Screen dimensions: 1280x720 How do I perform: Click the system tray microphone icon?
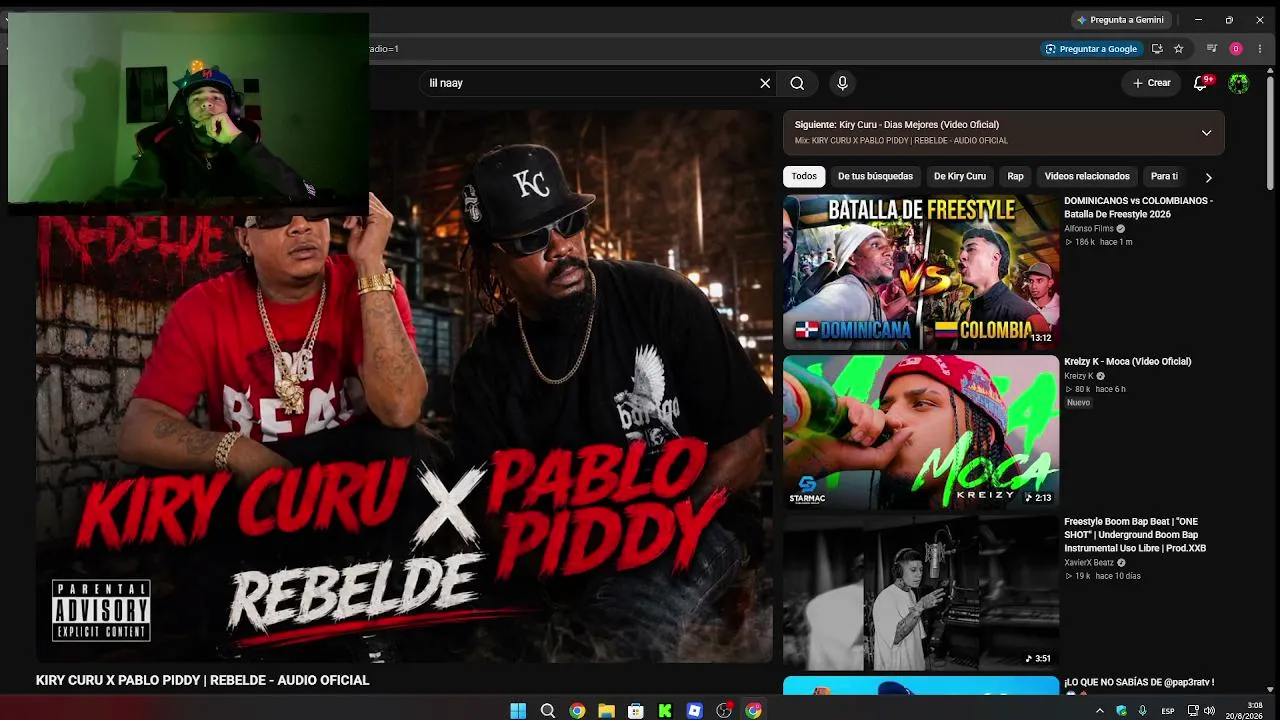pyautogui.click(x=1142, y=711)
